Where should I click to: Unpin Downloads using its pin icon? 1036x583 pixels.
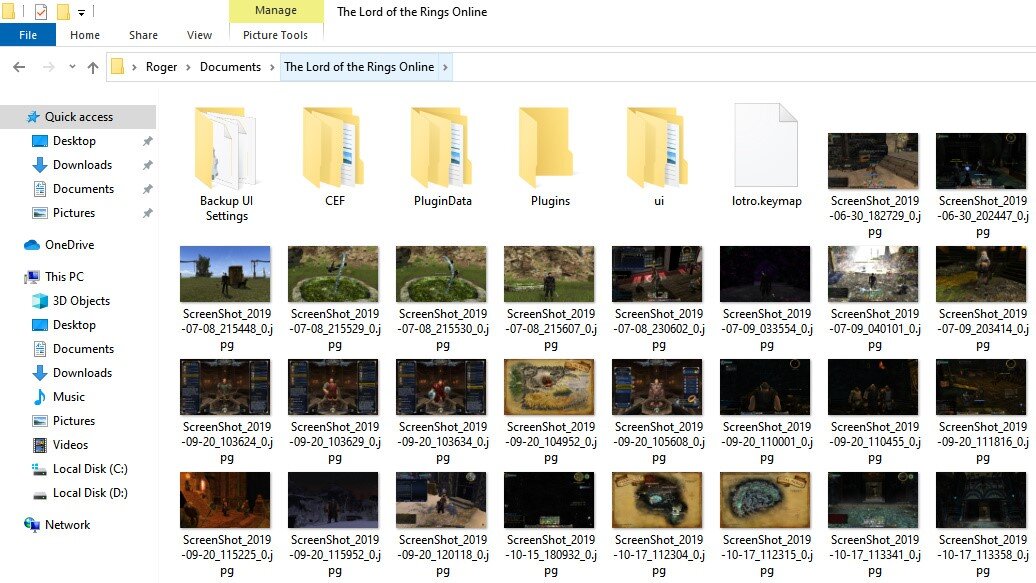coord(147,165)
